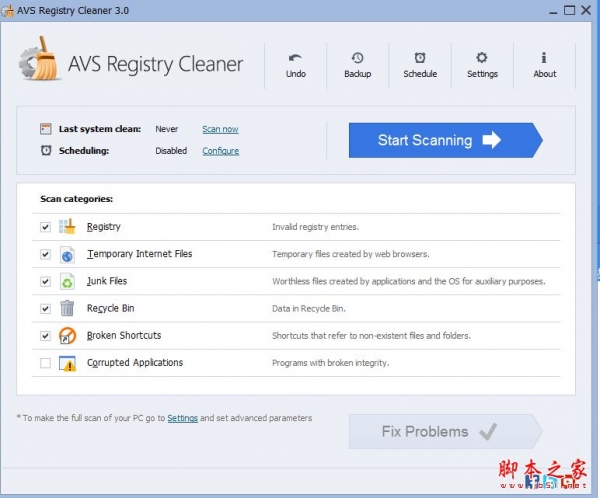This screenshot has width=600, height=498.
Task: Follow the Settings link in footer note
Action: click(183, 418)
